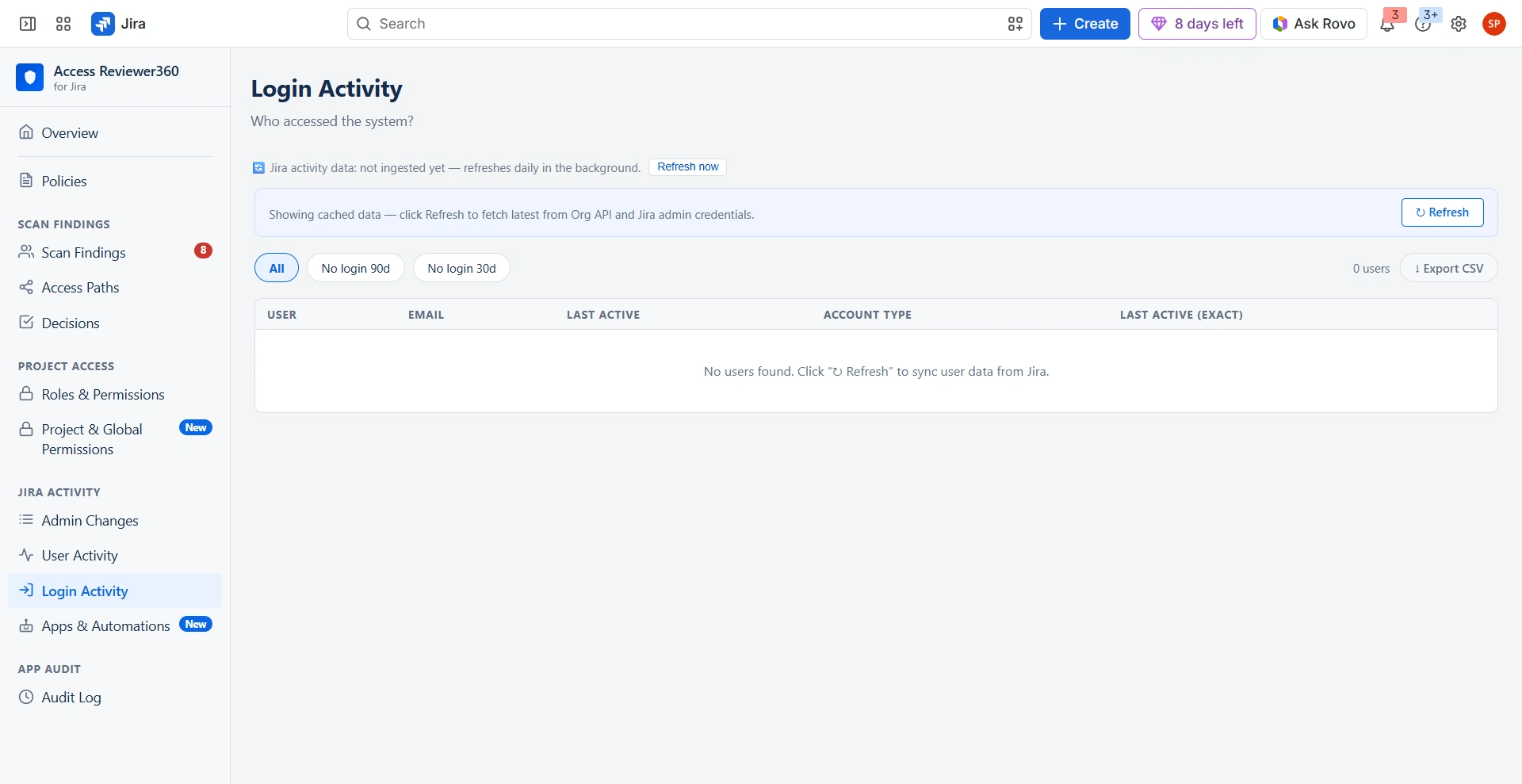This screenshot has width=1522, height=784.
Task: Click the Roles & Permissions lock icon
Action: tap(26, 393)
